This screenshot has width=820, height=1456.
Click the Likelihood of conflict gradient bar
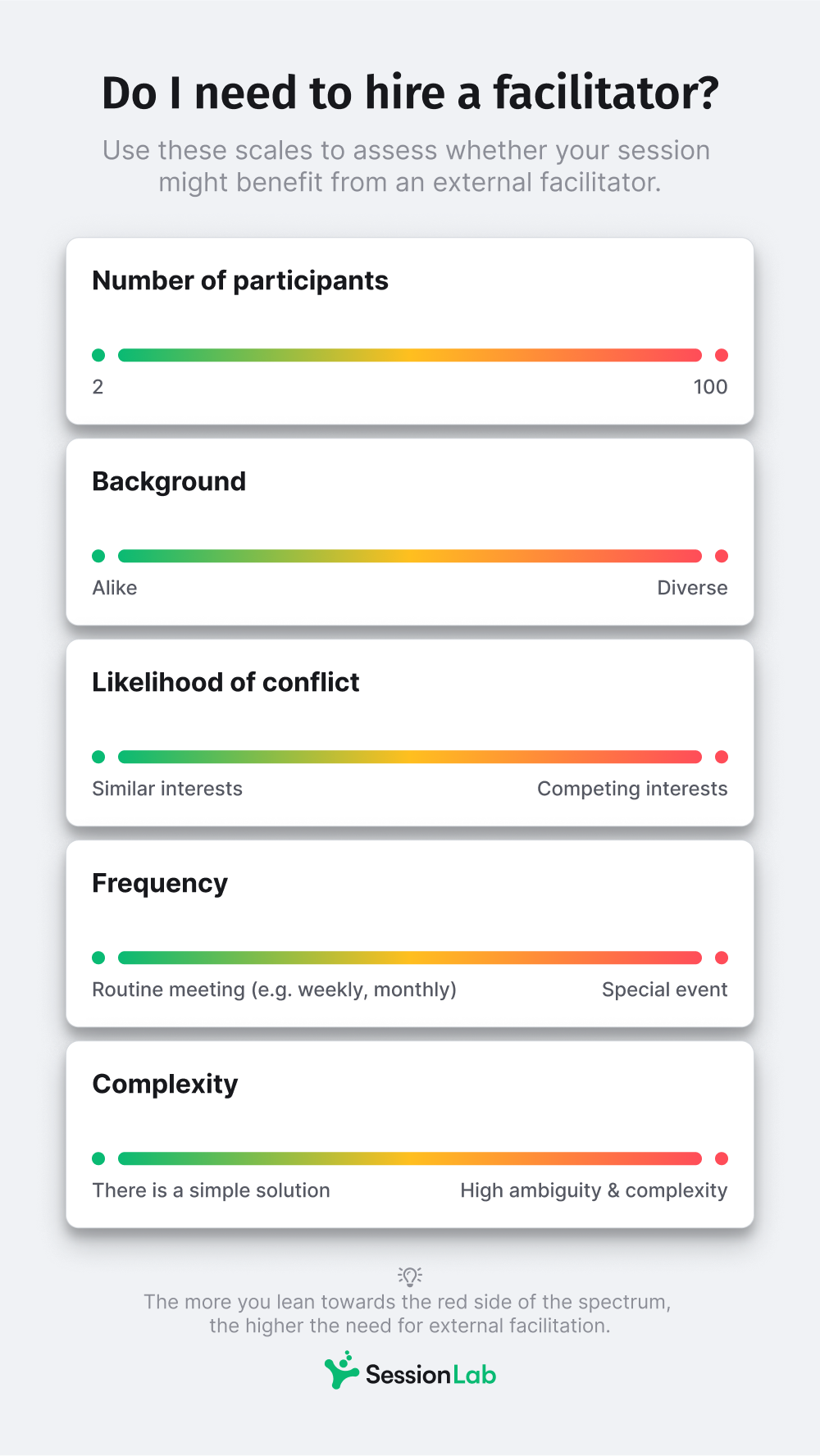pos(410,757)
